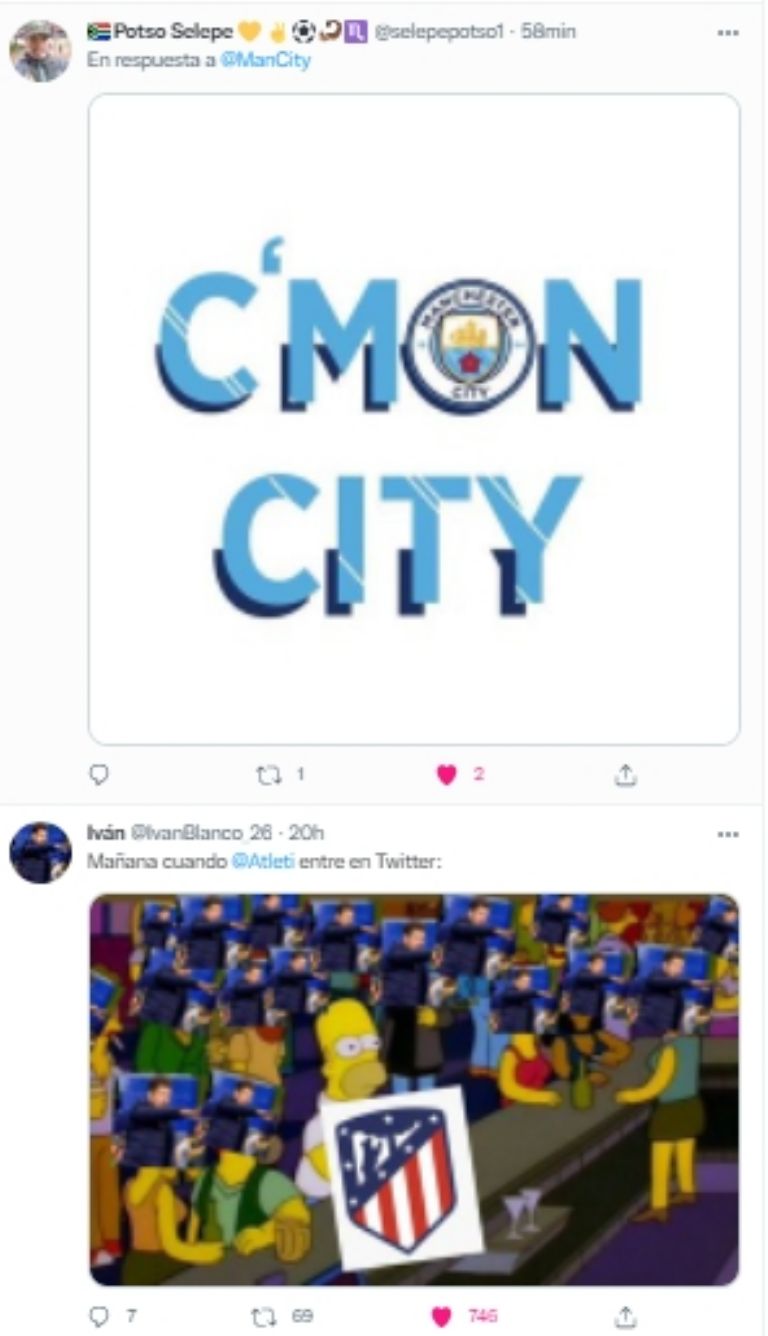Open more options on Potso Selepe's tweet
The image size is (768, 1336).
click(727, 32)
